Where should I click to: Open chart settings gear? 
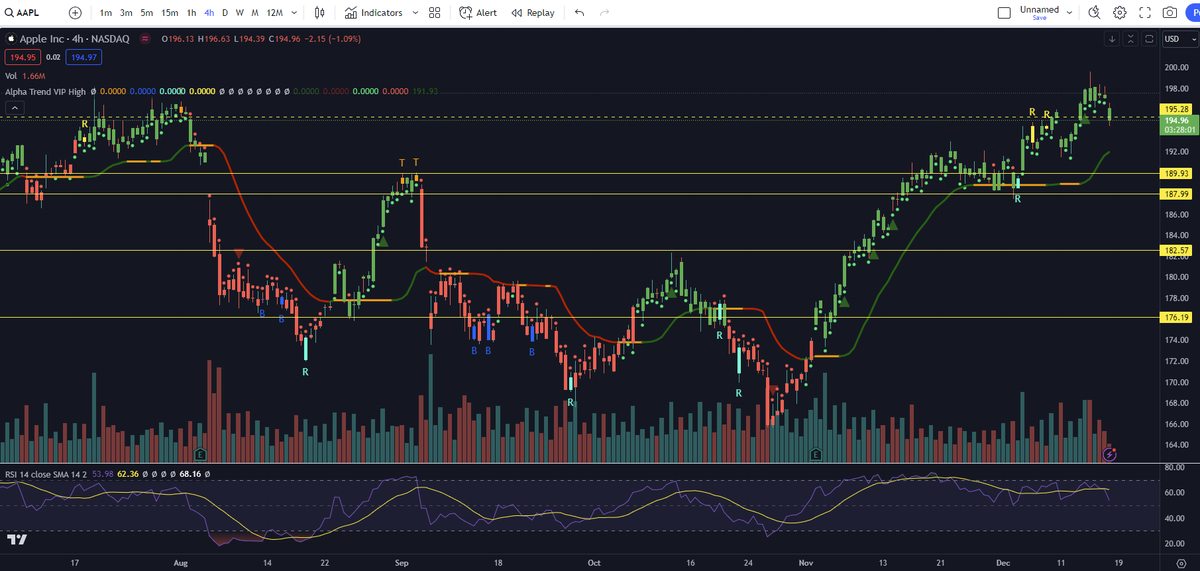1119,13
